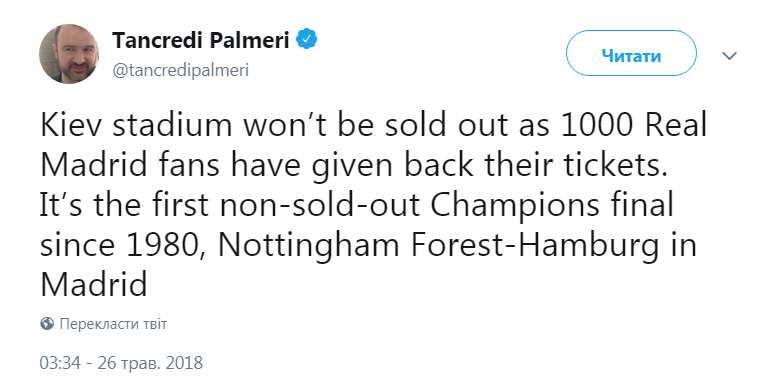772x384 pixels.
Task: Click the Читати follow button
Action: coord(631,54)
